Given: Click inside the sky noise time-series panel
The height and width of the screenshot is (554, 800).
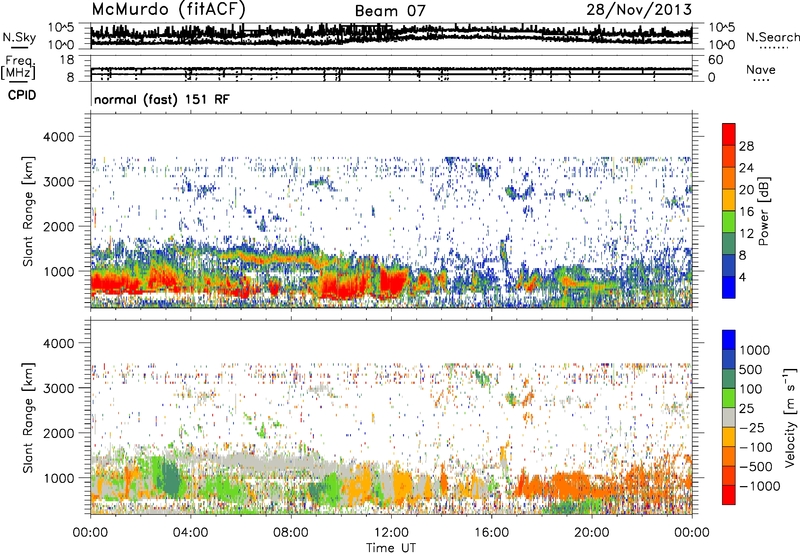Looking at the screenshot, I should point(391,35).
